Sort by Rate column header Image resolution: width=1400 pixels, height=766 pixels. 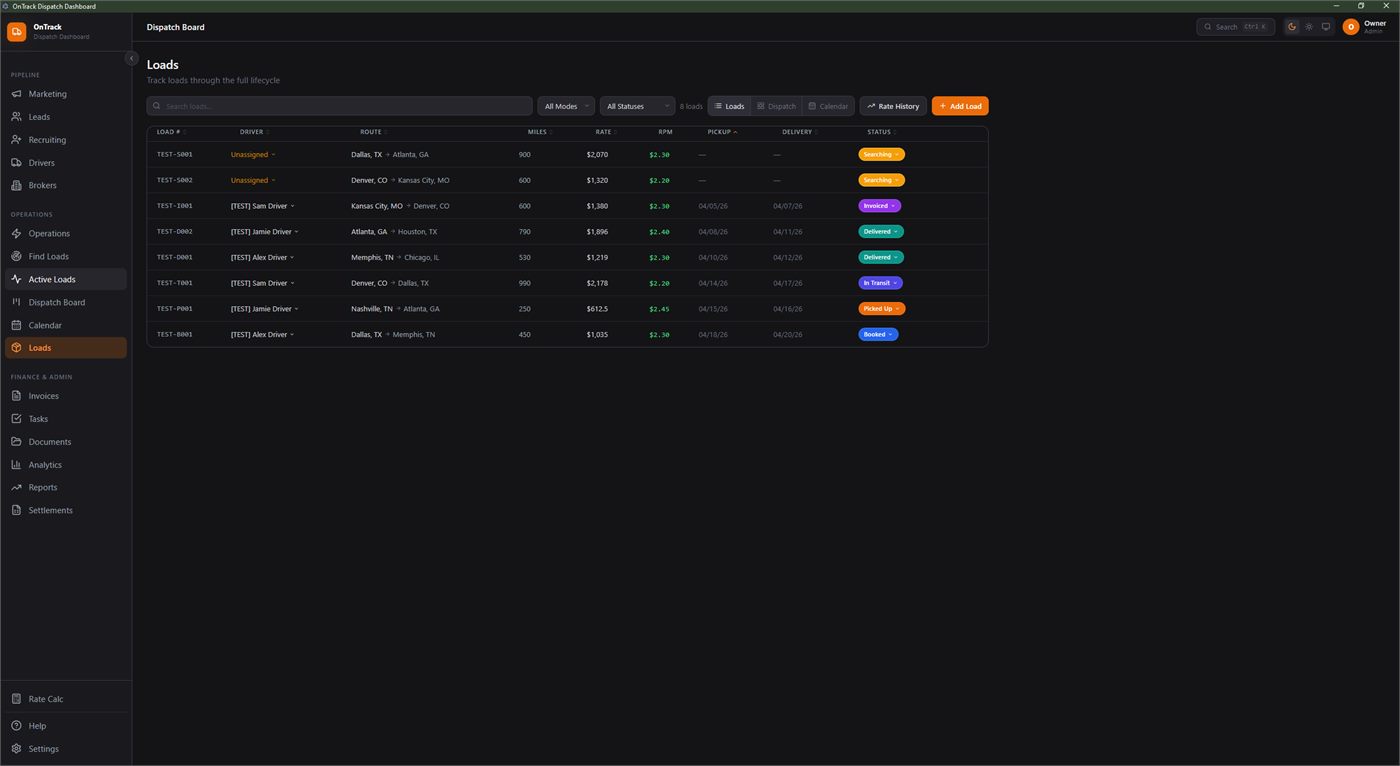tap(606, 132)
